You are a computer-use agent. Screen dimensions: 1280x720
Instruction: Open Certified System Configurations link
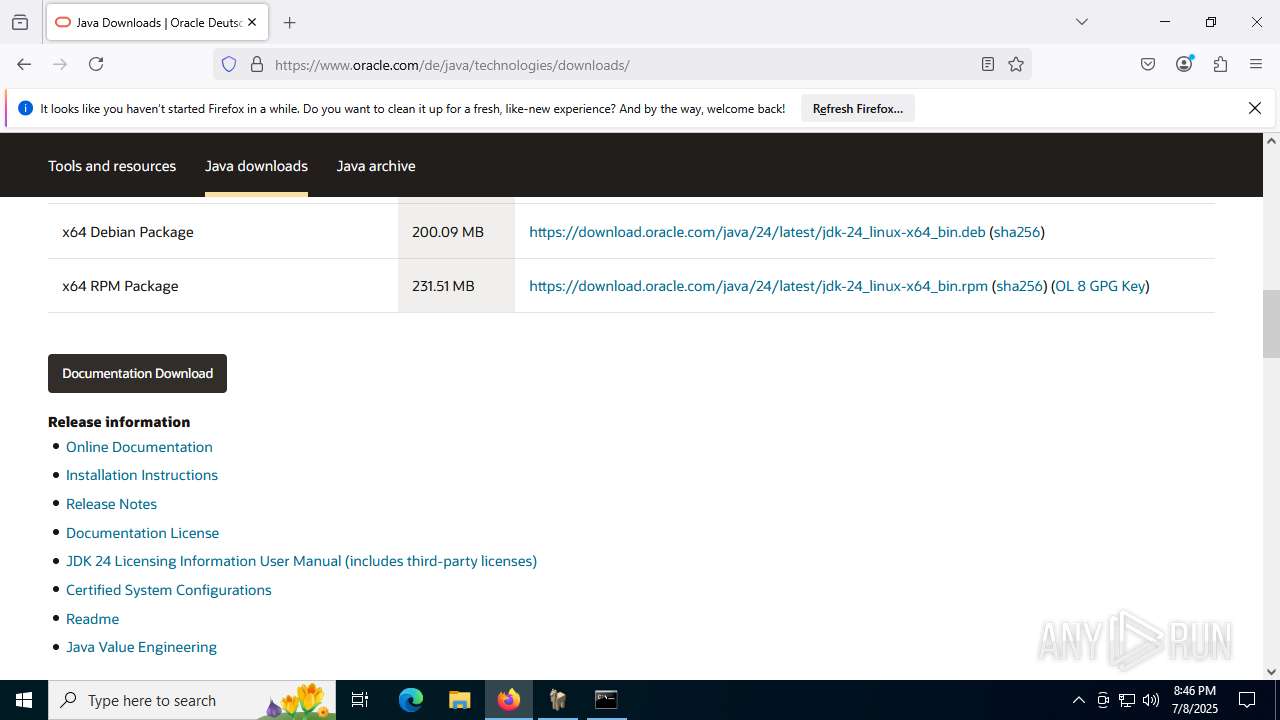click(x=169, y=590)
